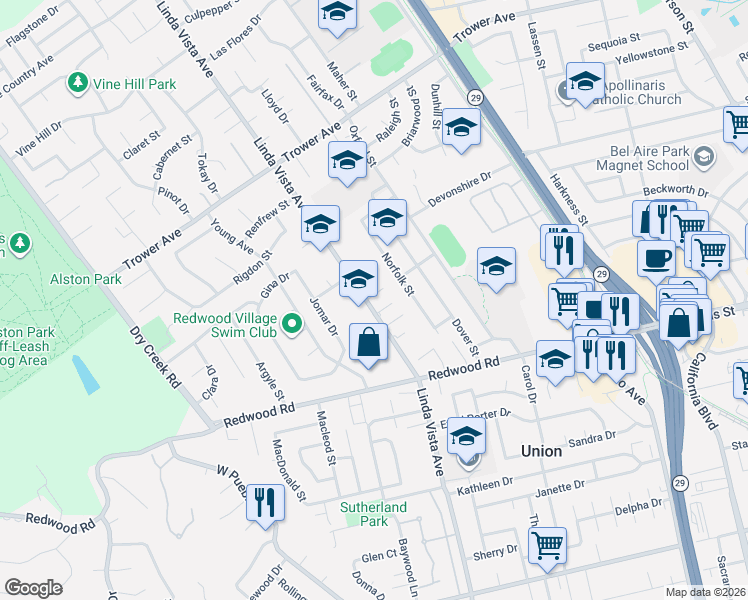
Task: Select the school marker near Dunhill St
Action: pos(461,128)
